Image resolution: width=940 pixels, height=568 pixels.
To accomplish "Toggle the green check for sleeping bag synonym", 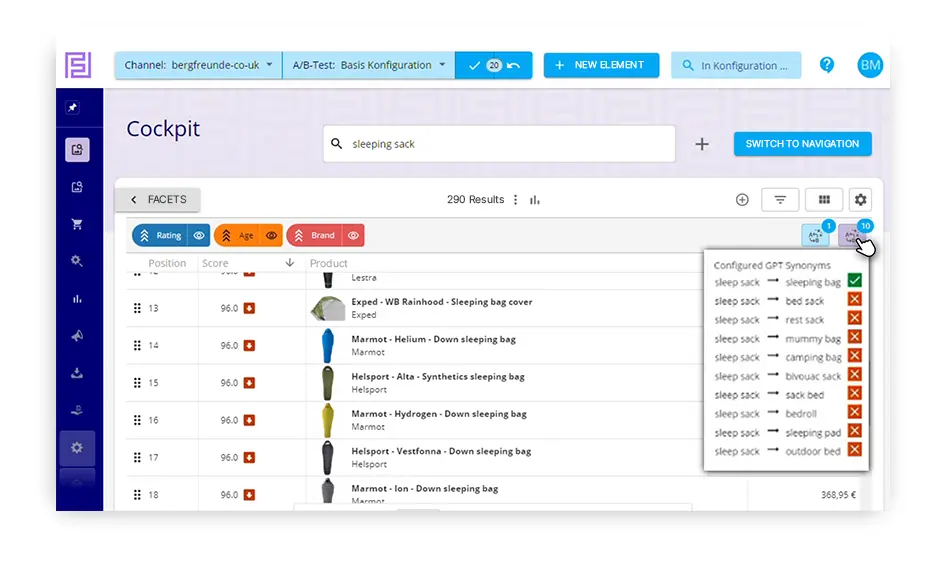I will pyautogui.click(x=855, y=280).
